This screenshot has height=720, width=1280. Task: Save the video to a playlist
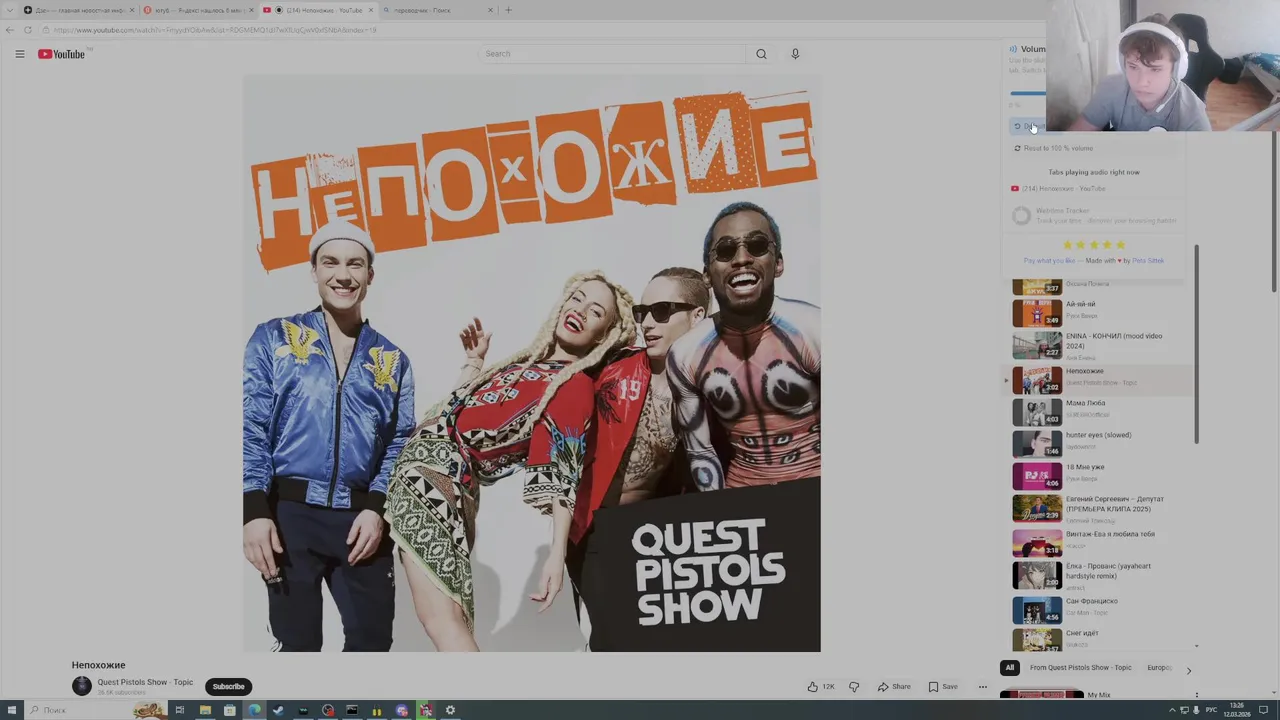(943, 687)
